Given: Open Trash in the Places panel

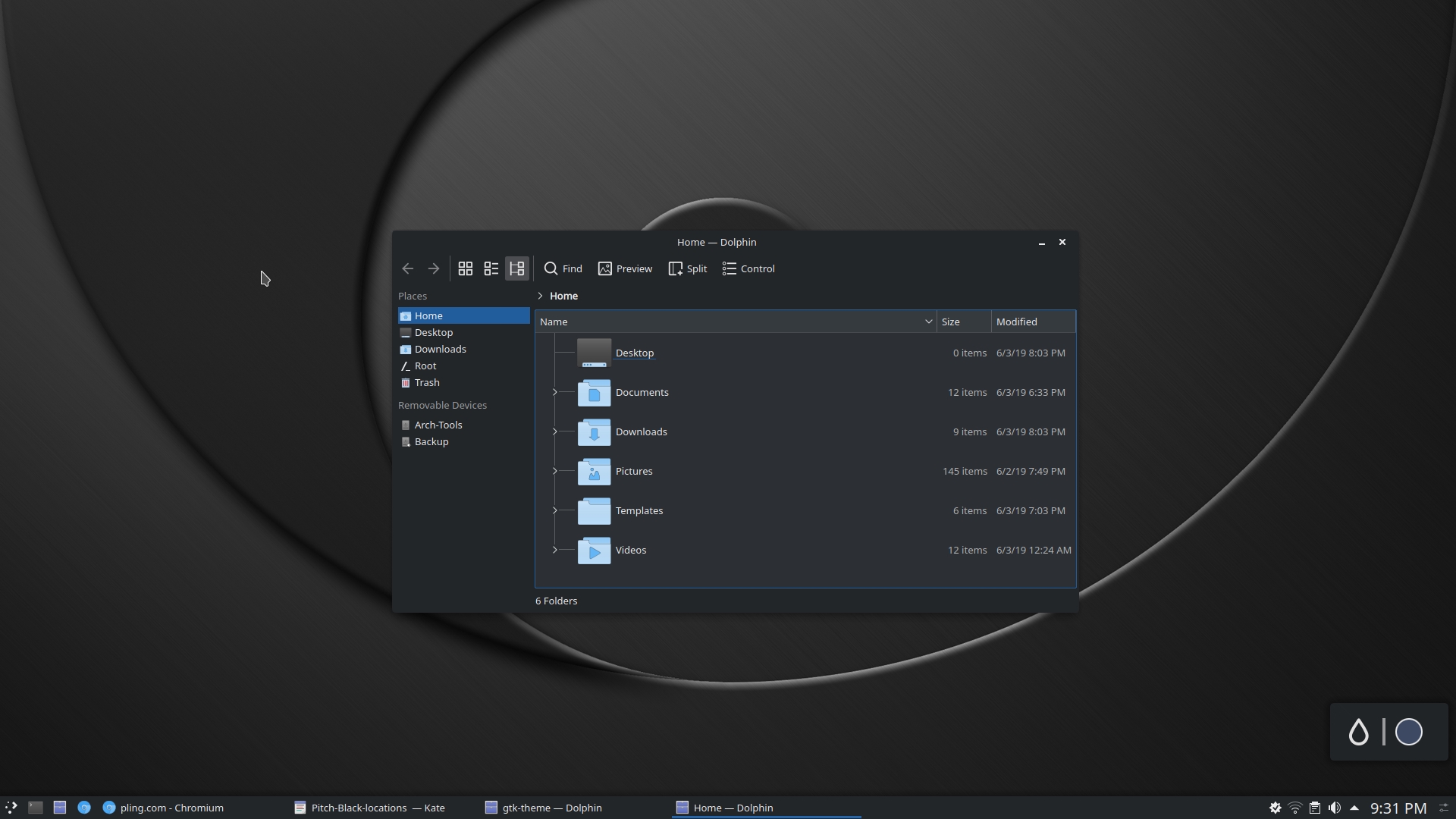Looking at the screenshot, I should tap(464, 382).
